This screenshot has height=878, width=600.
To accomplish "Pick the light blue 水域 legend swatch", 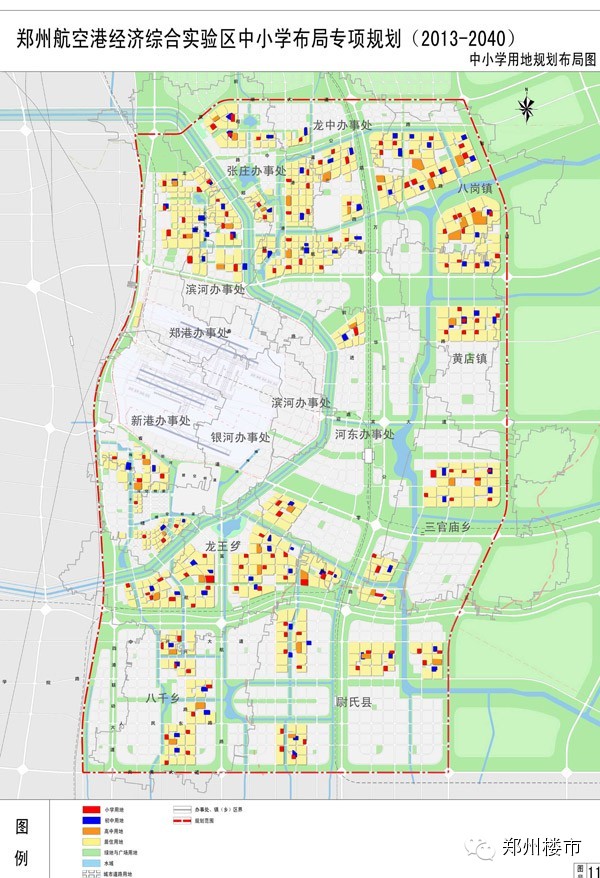I will (91, 863).
